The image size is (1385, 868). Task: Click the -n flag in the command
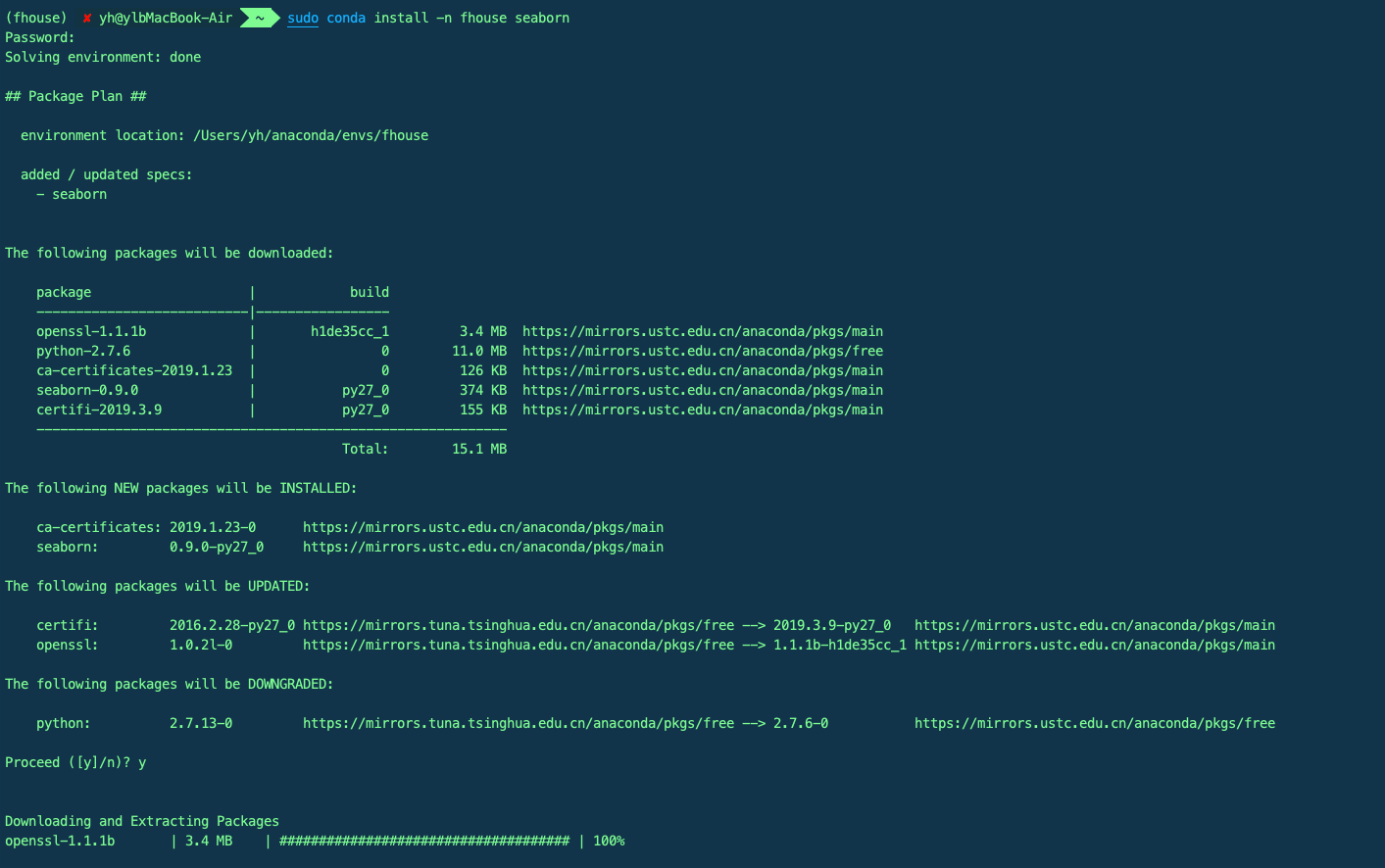(x=444, y=18)
